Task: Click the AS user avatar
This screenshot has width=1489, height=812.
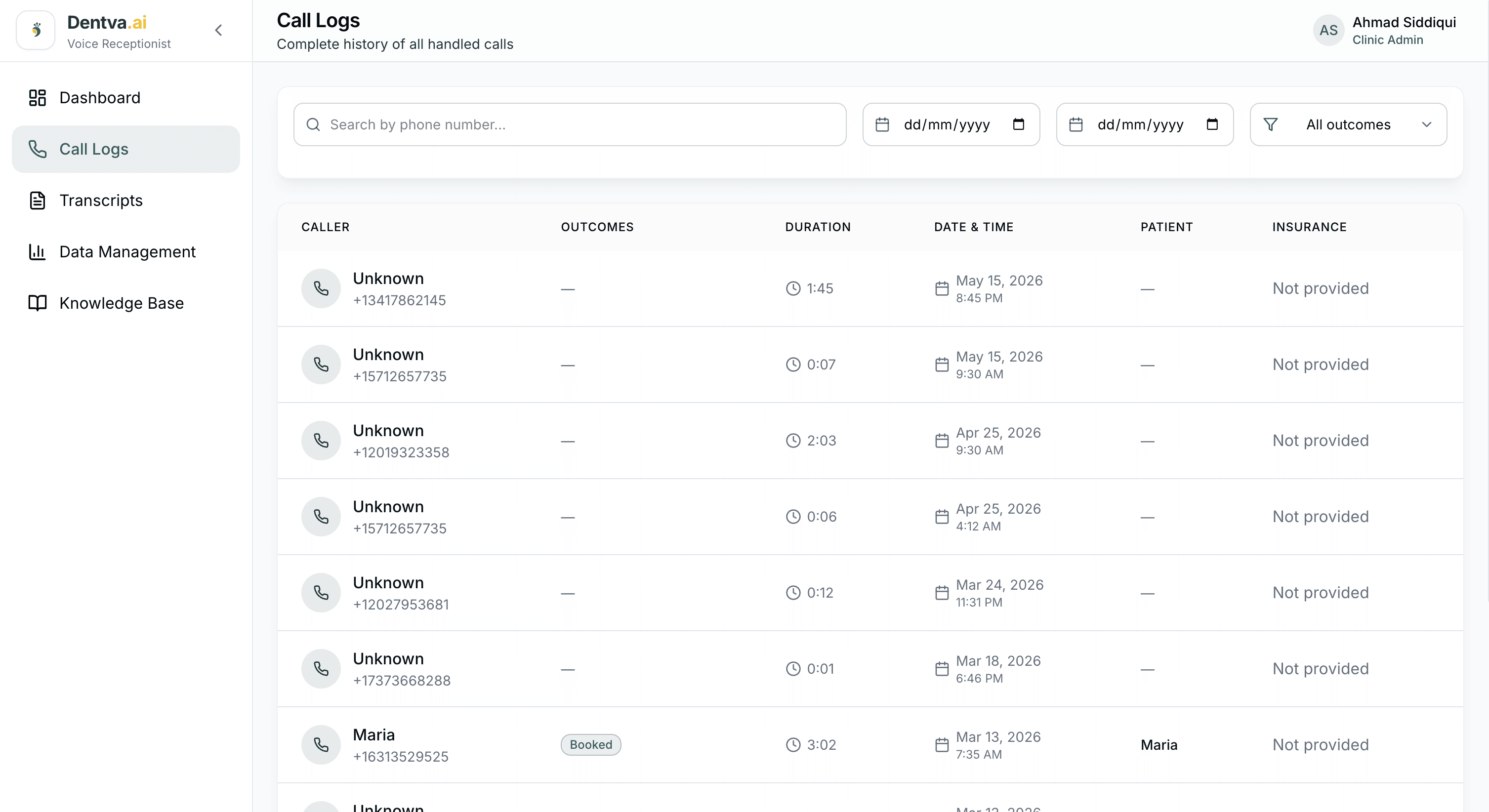Action: pyautogui.click(x=1329, y=30)
